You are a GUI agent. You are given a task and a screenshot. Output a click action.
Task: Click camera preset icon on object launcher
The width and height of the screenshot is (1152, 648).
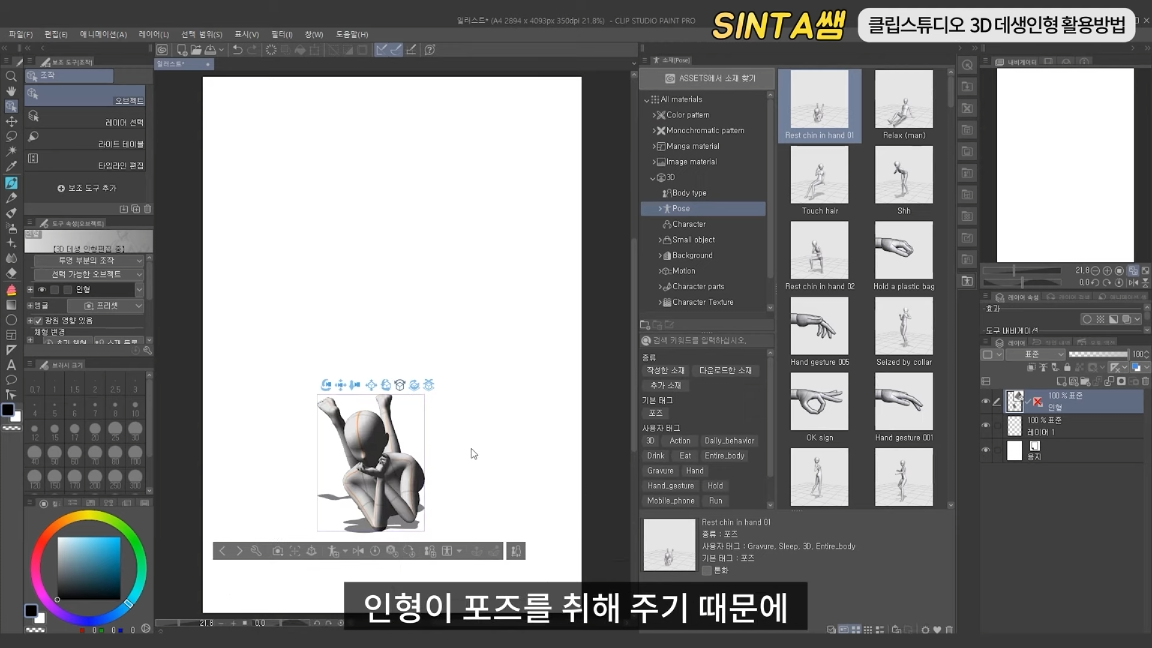(278, 551)
